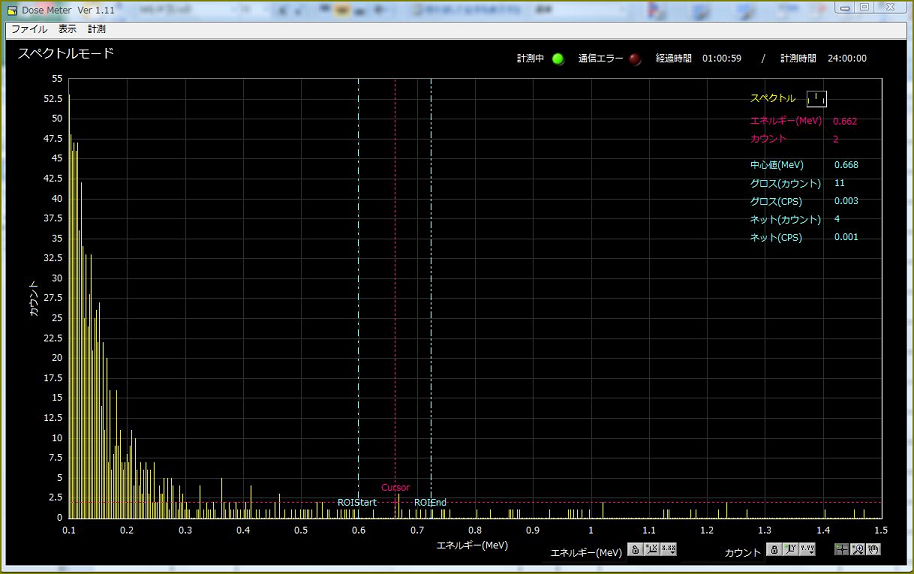Click the 1.5 energy axis maximum value
Viewport: 914px width, 574px height.
879,530
